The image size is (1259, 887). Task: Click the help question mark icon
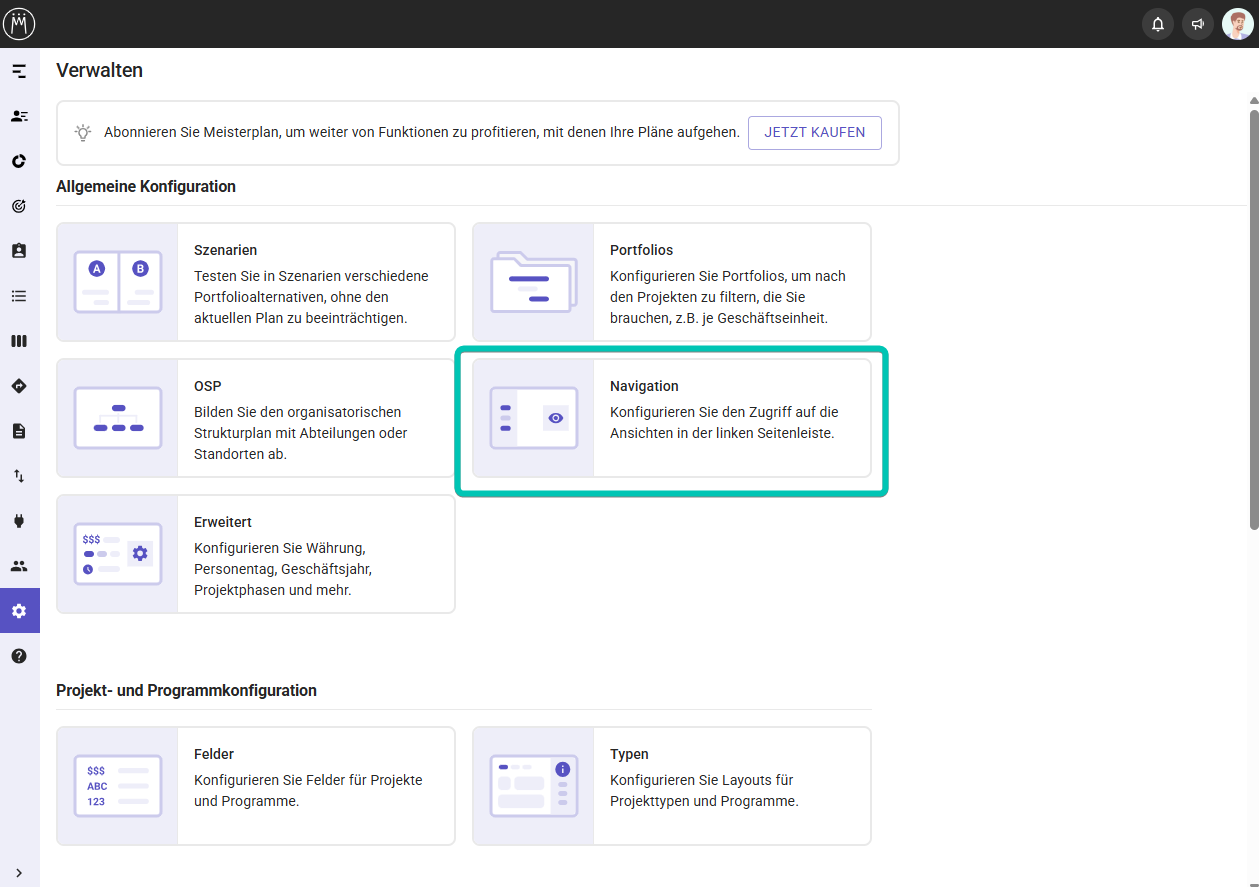click(19, 656)
